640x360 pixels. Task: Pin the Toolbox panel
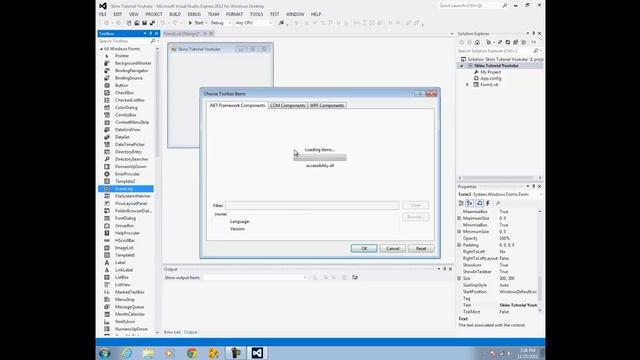(151, 33)
